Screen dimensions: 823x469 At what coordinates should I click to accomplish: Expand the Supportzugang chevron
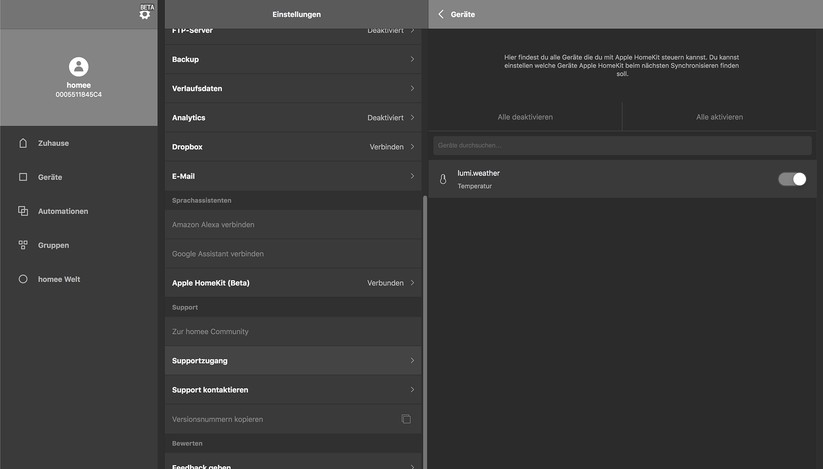click(x=413, y=360)
